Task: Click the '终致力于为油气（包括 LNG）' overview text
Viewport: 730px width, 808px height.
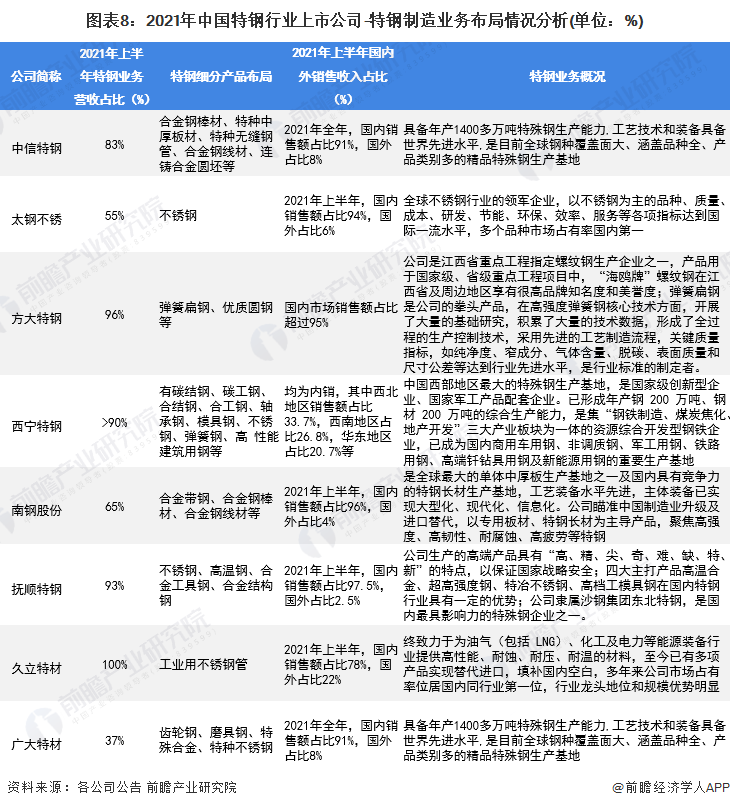Action: click(x=562, y=664)
